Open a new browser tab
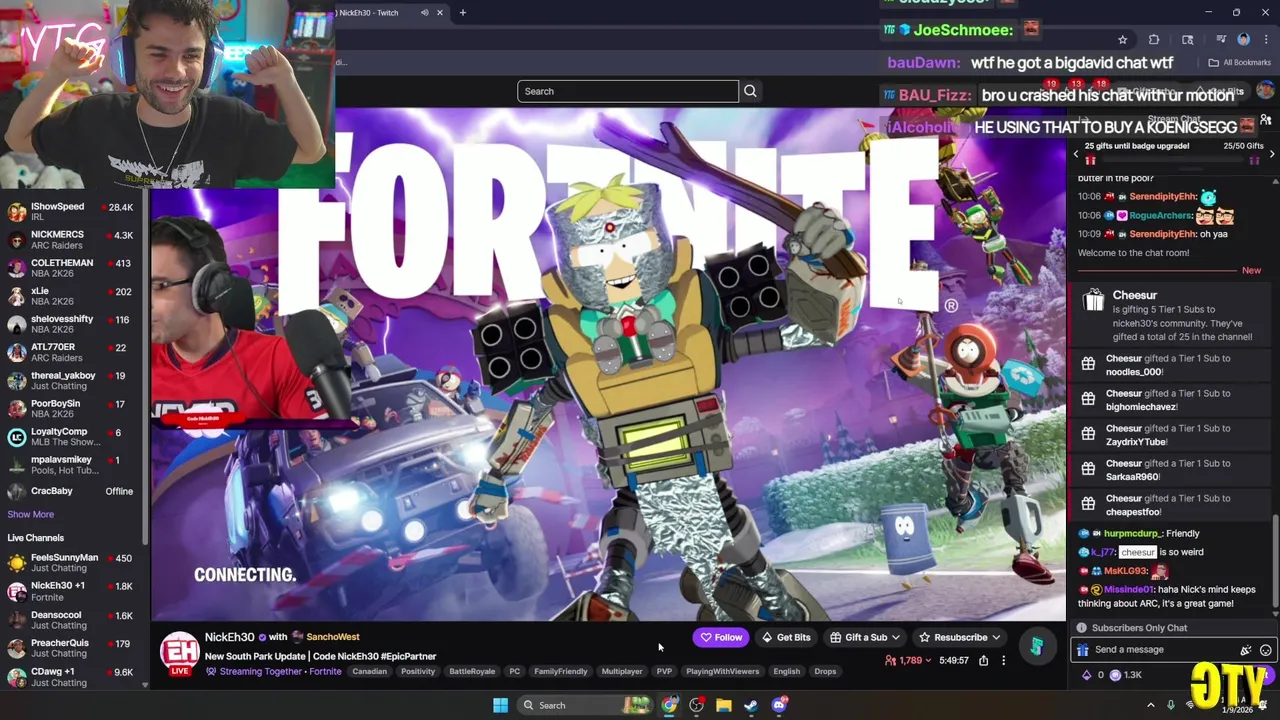1280x720 pixels. coord(463,13)
